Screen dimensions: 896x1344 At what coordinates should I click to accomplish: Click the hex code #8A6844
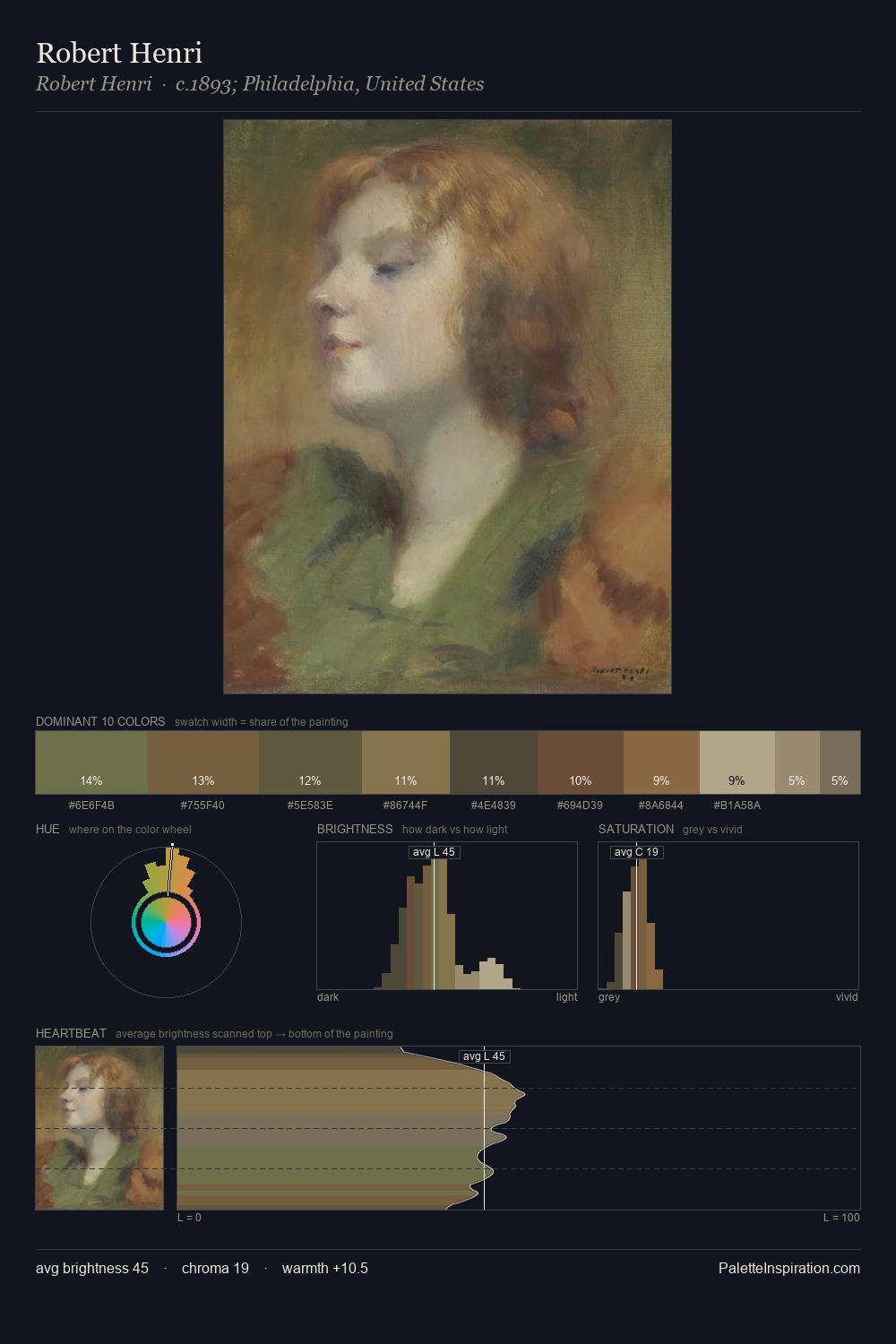coord(660,806)
